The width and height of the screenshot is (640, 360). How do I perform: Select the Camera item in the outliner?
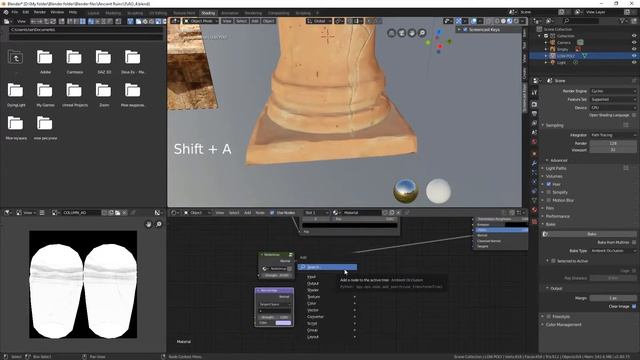click(564, 42)
